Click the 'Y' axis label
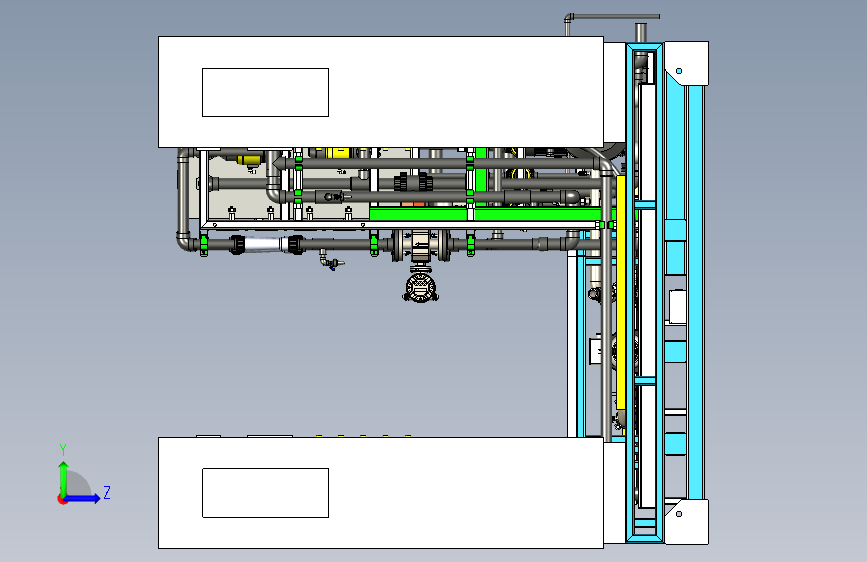Viewport: 867px width, 562px height. tap(63, 450)
